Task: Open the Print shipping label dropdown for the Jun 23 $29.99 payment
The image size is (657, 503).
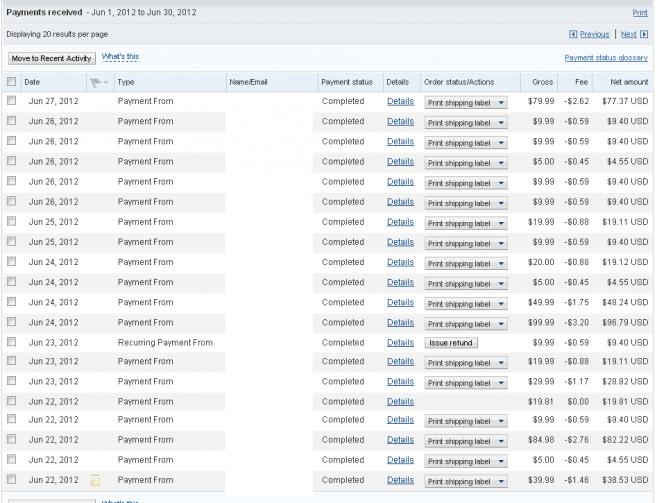Action: (466, 383)
